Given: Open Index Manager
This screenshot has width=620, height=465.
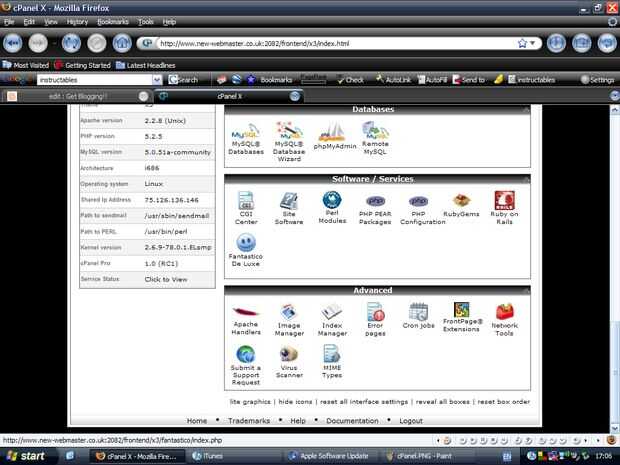Looking at the screenshot, I should click(332, 320).
